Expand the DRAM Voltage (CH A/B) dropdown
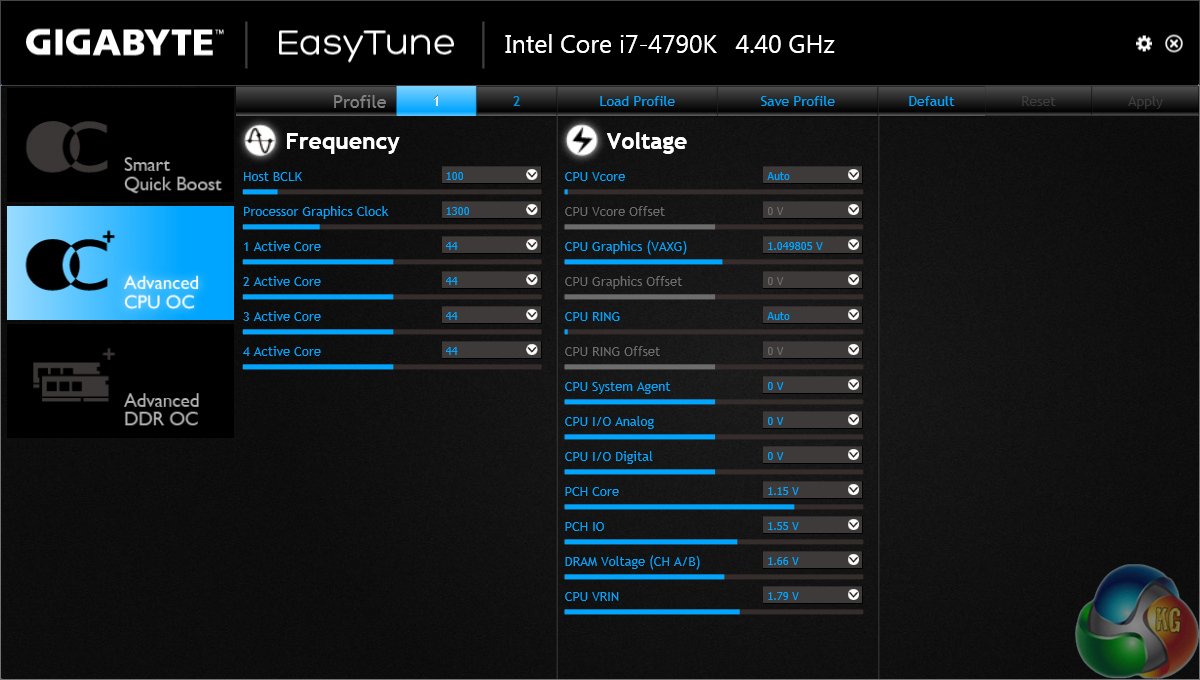Image resolution: width=1200 pixels, height=680 pixels. tap(853, 560)
